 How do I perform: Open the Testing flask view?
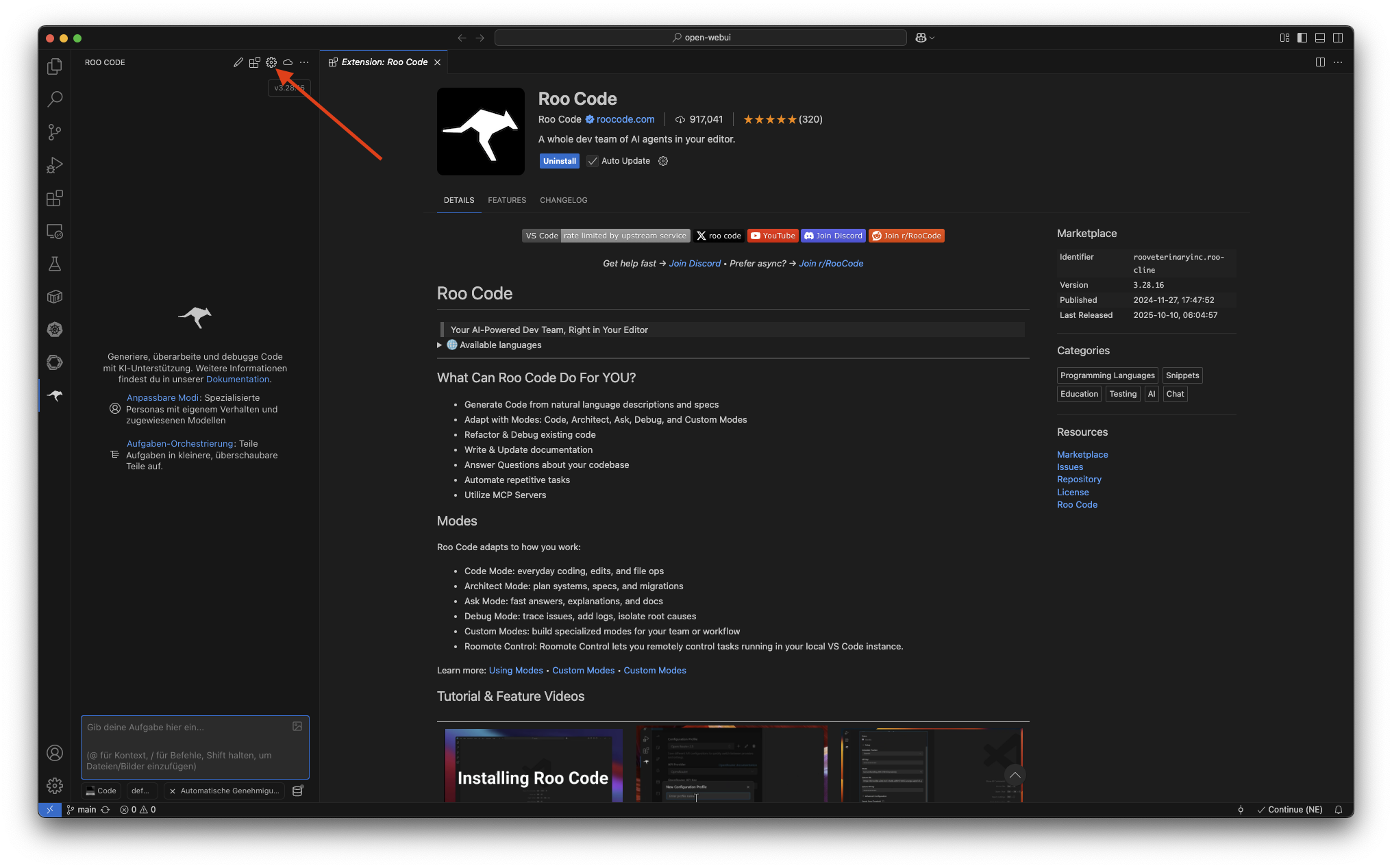[55, 264]
